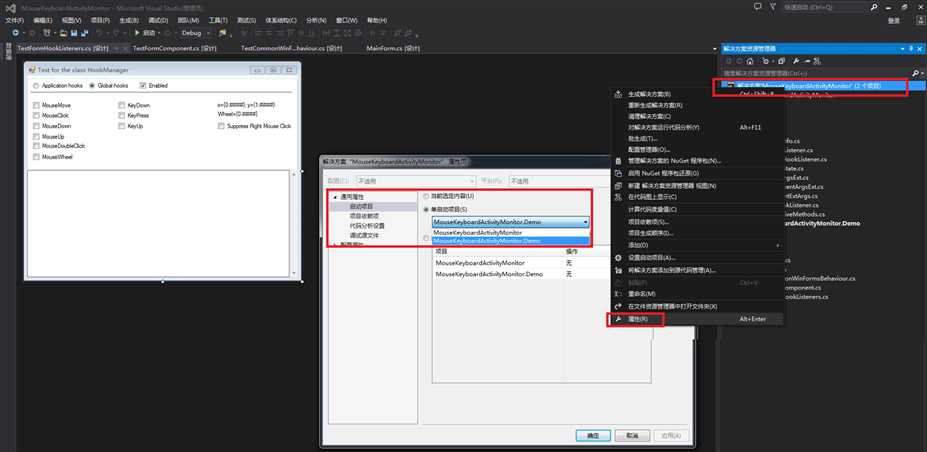Click the quick launch search magnifier icon
The height and width of the screenshot is (452, 927).
click(874, 7)
